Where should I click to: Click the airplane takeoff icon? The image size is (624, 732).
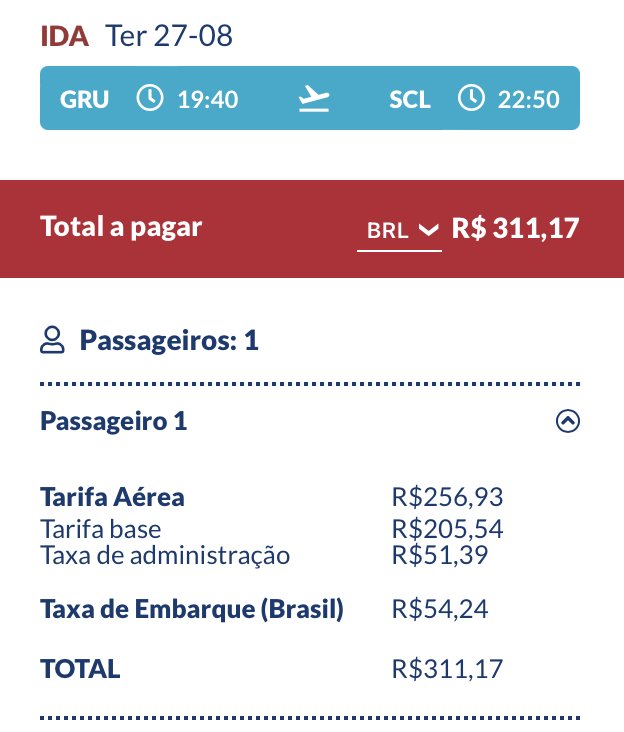(314, 99)
